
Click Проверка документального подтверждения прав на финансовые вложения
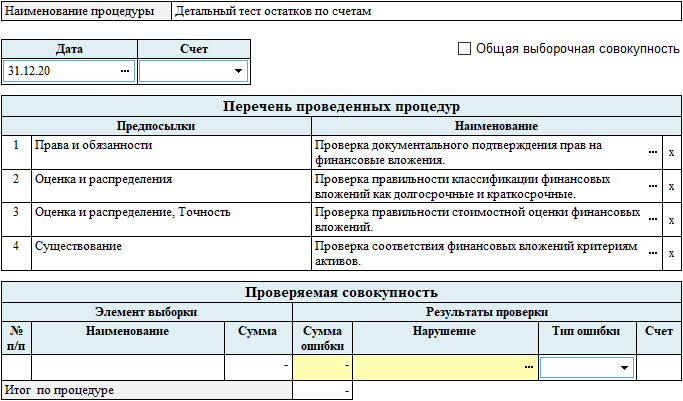click(458, 152)
